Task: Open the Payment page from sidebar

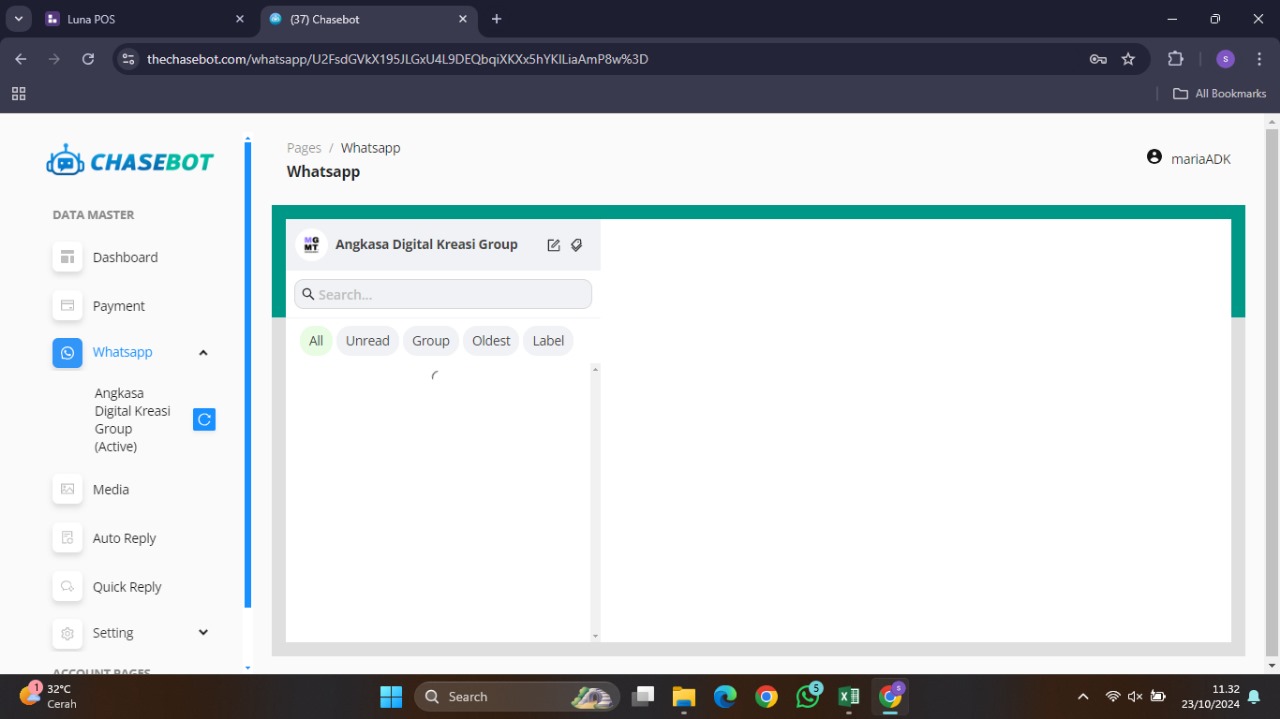Action: coord(118,306)
